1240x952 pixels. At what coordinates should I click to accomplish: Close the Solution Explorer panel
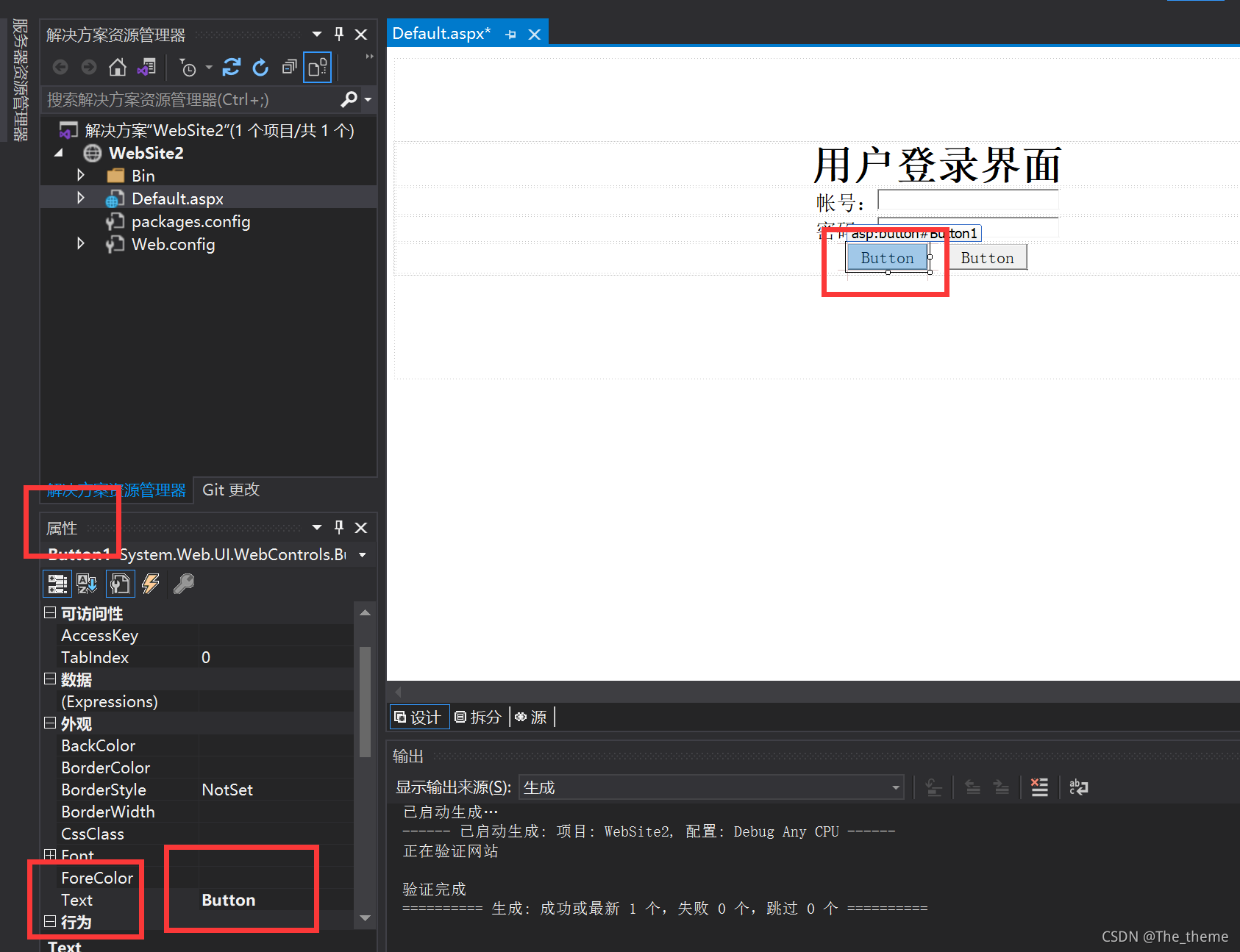pos(361,34)
